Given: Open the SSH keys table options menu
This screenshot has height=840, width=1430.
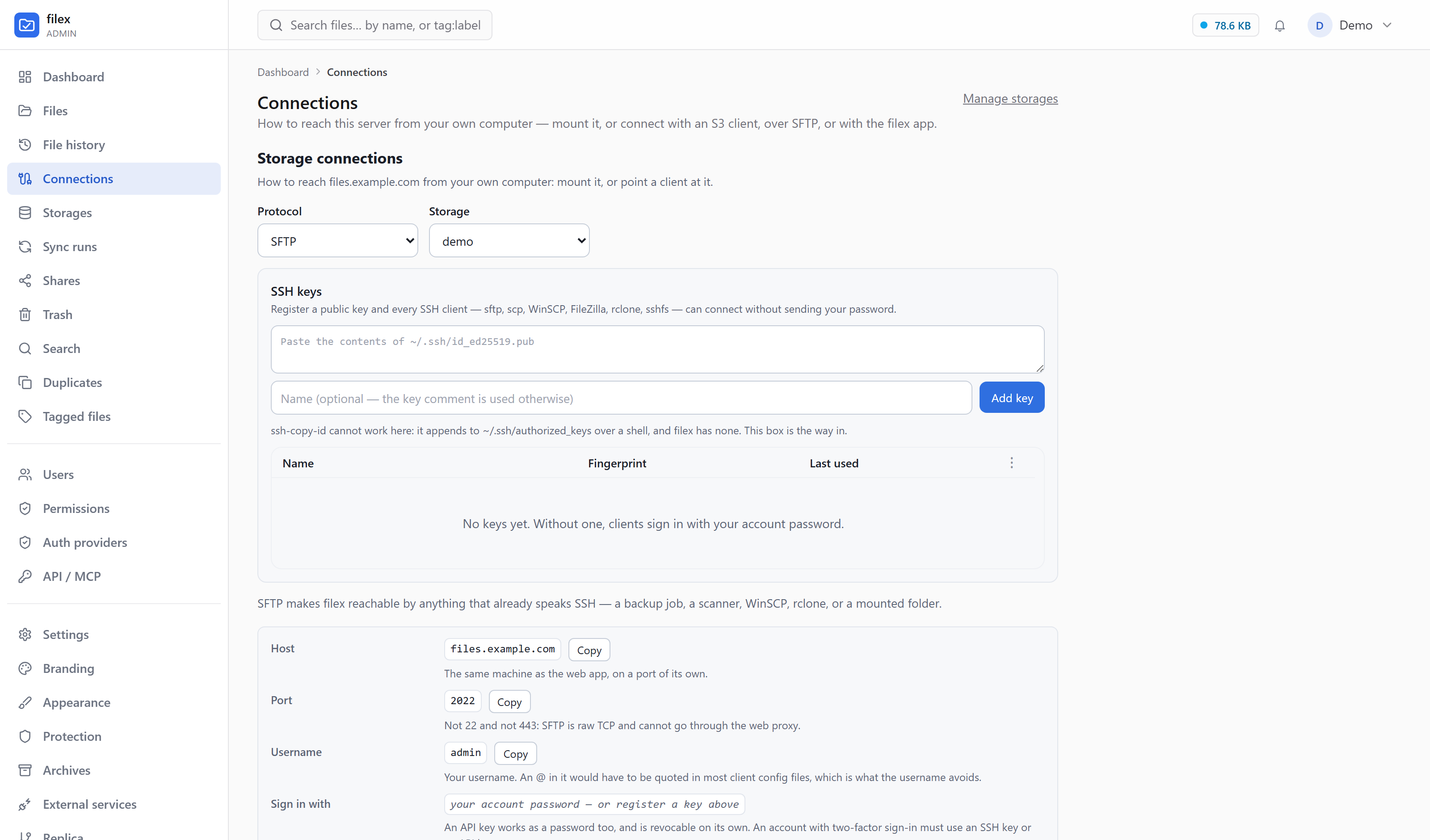Looking at the screenshot, I should tap(1011, 463).
